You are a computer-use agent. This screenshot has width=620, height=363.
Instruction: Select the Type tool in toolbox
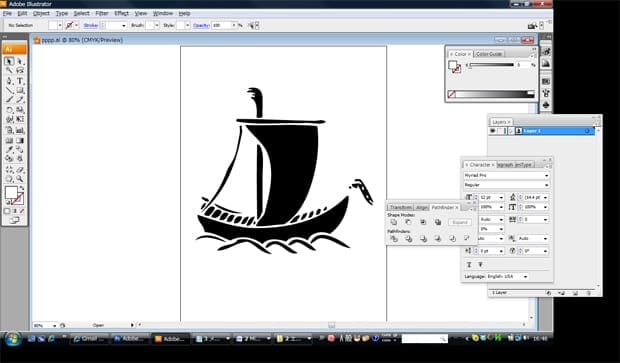[x=20, y=81]
